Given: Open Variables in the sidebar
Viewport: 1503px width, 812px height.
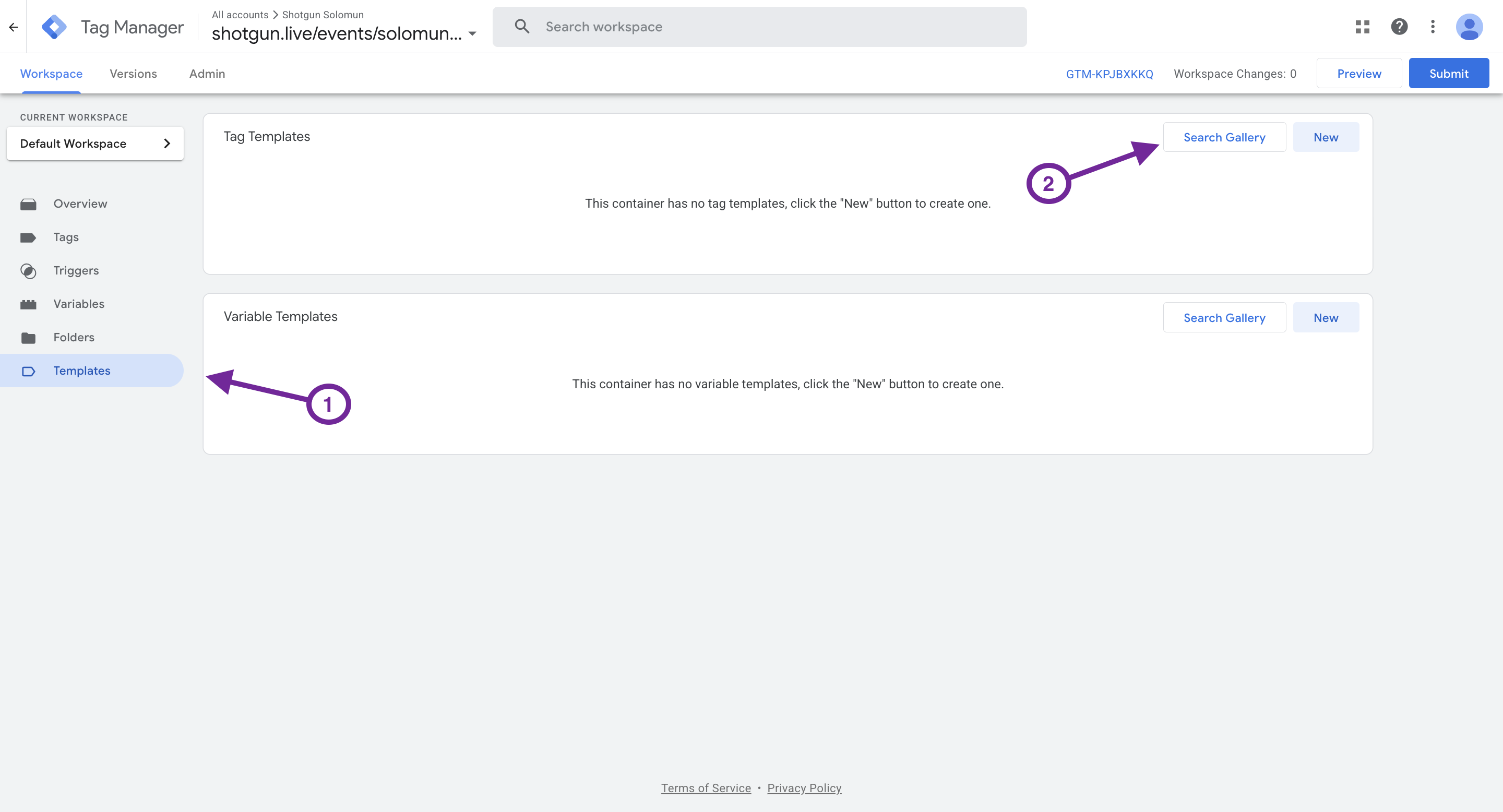Looking at the screenshot, I should click(x=92, y=305).
